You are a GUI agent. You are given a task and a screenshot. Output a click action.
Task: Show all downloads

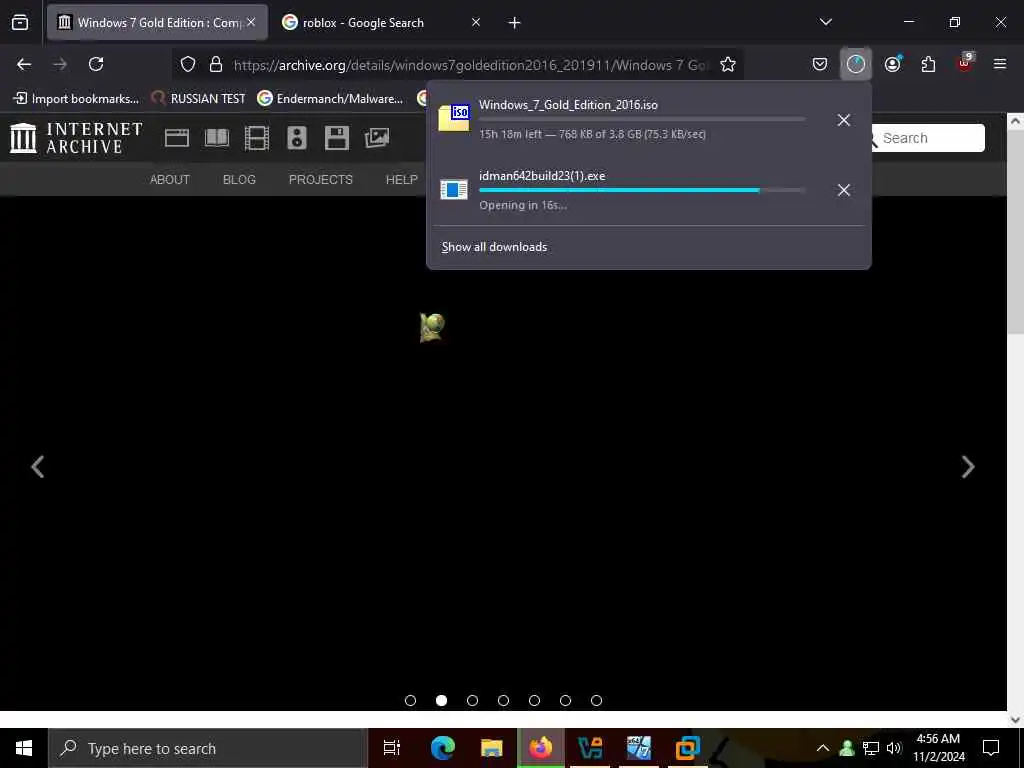pos(494,247)
